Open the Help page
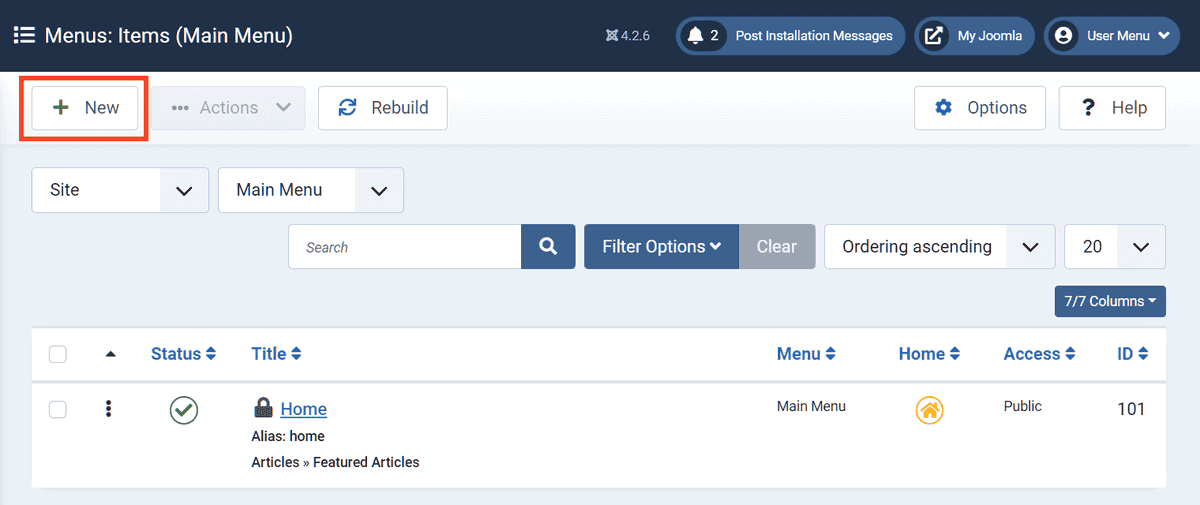This screenshot has height=505, width=1200. tap(1112, 108)
